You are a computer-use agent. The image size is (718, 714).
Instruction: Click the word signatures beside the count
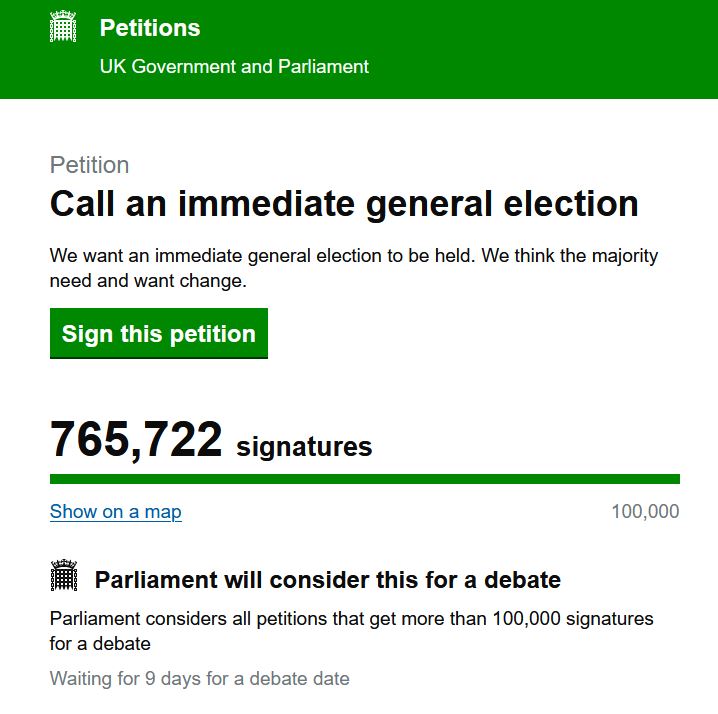pos(304,446)
